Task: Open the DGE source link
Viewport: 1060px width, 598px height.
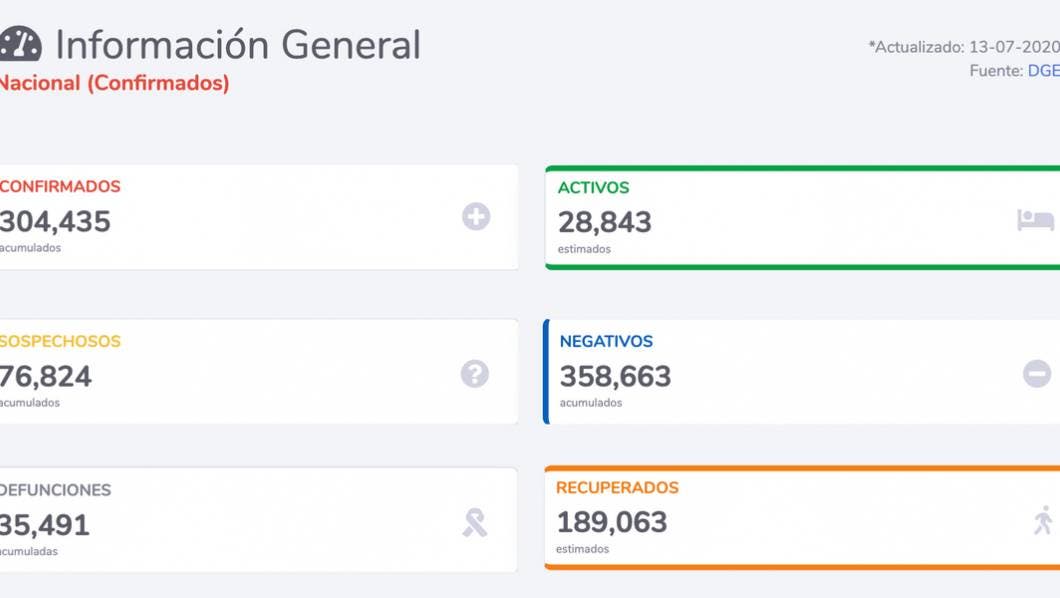Action: tap(1043, 71)
